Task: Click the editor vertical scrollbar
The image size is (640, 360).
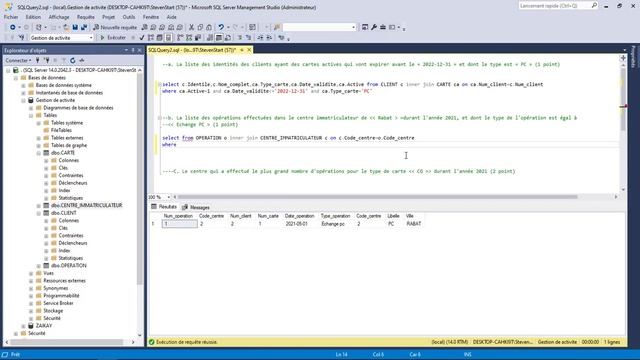Action: [x=623, y=99]
